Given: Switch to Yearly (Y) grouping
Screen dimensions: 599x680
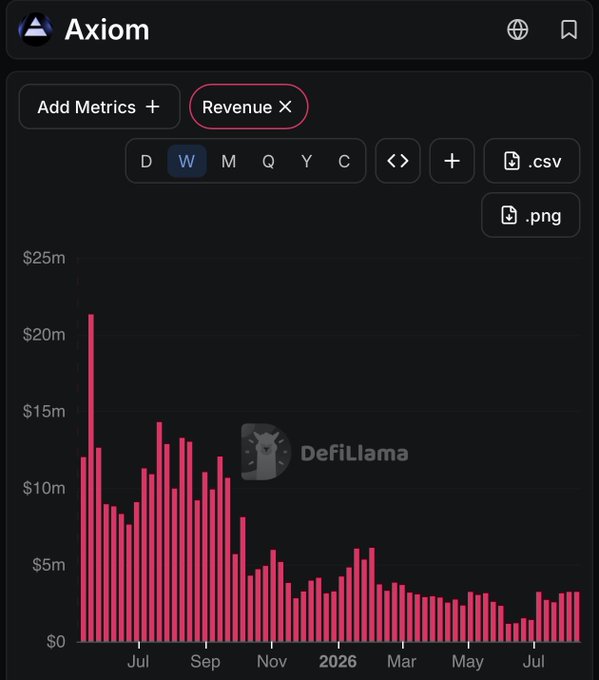Looking at the screenshot, I should (306, 161).
